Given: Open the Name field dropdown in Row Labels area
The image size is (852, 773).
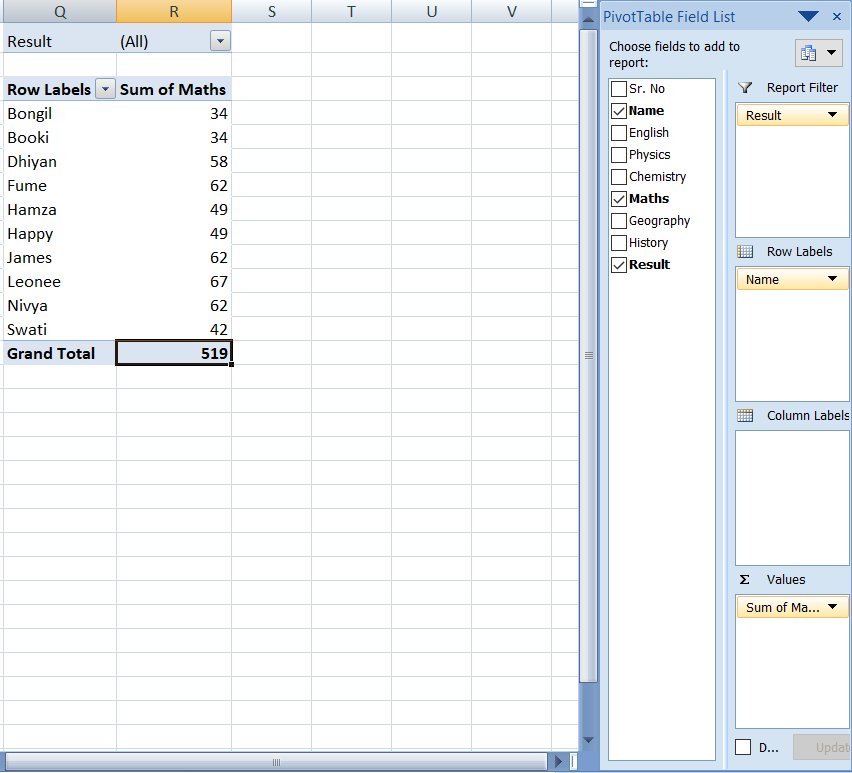Looking at the screenshot, I should coord(832,280).
